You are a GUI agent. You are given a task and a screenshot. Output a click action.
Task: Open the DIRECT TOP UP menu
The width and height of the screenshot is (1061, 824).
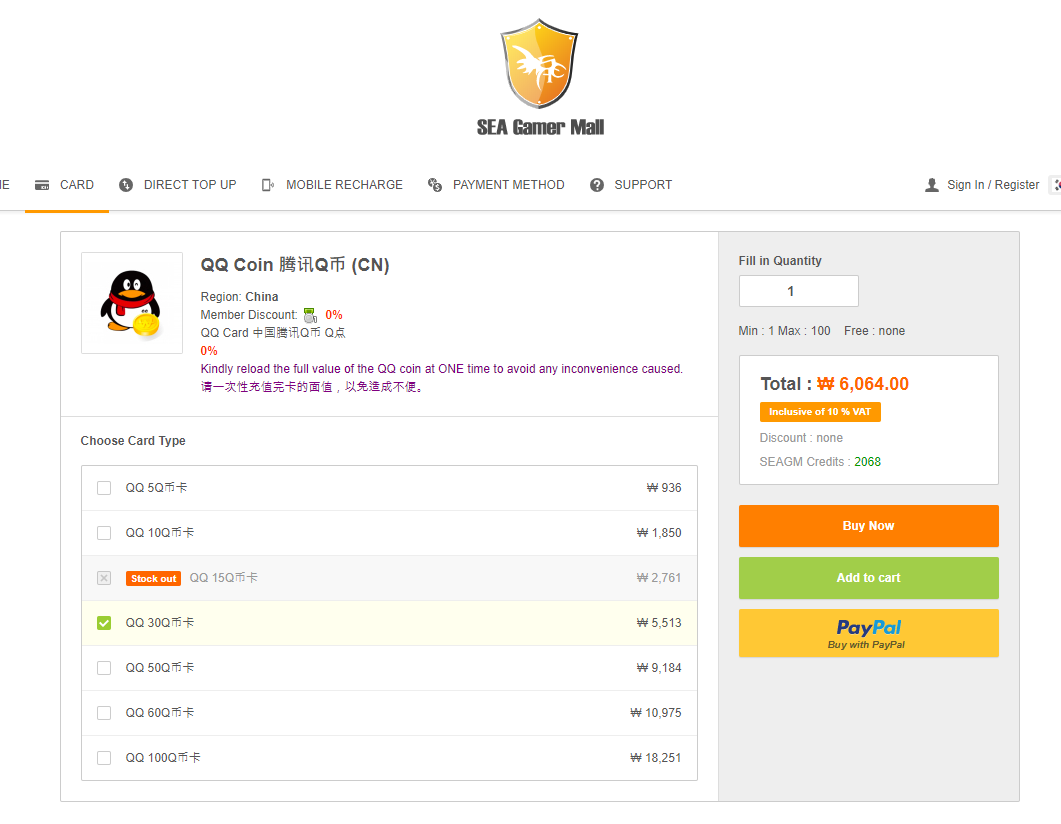178,185
